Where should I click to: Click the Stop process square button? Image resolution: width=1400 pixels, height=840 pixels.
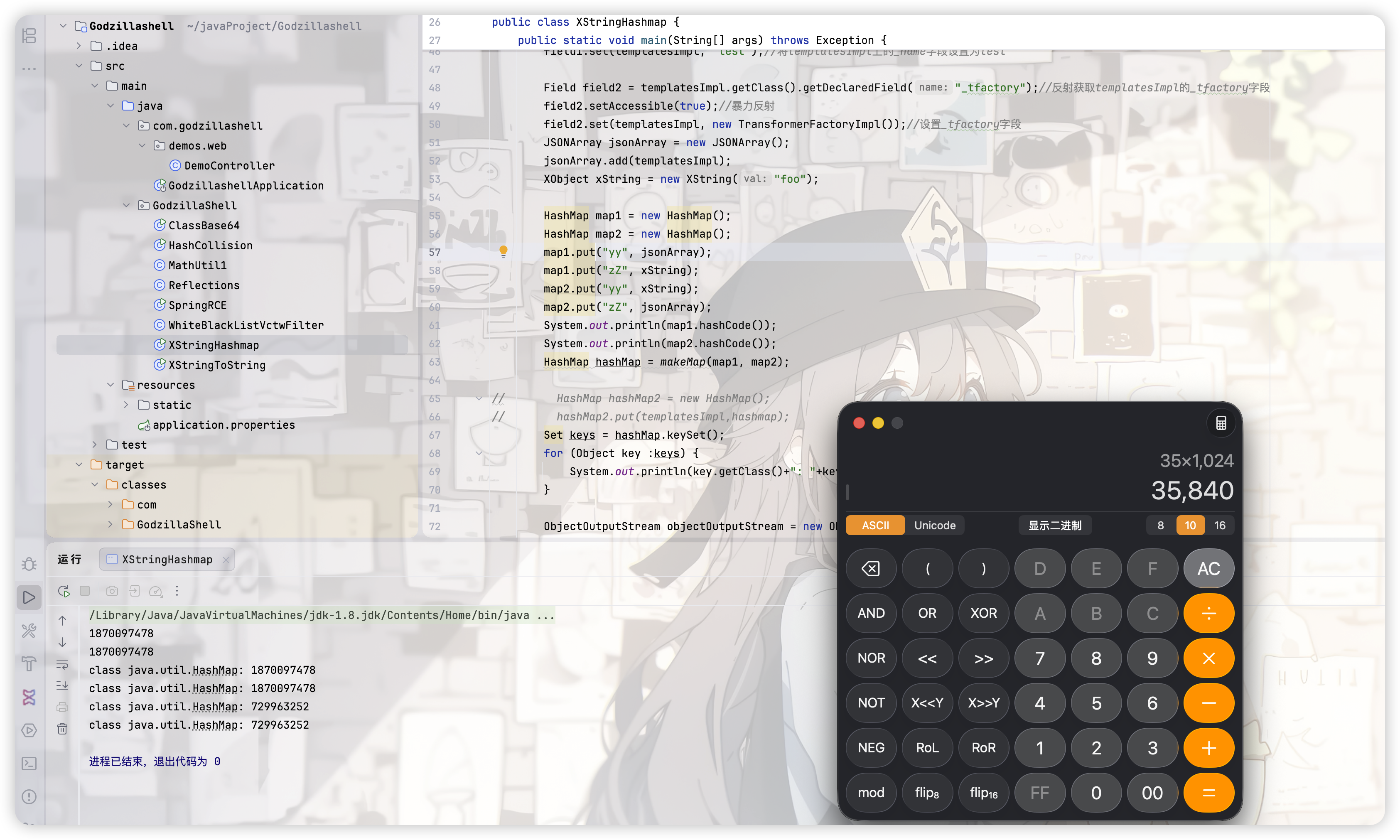click(x=85, y=591)
